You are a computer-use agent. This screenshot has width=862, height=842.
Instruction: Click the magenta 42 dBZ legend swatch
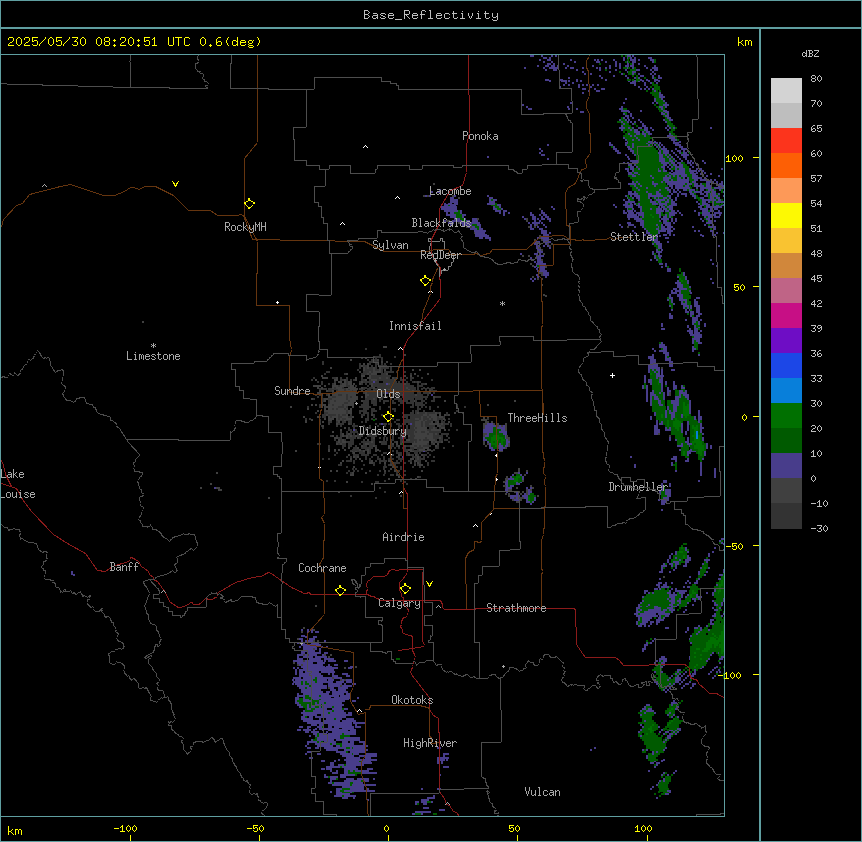tap(786, 315)
